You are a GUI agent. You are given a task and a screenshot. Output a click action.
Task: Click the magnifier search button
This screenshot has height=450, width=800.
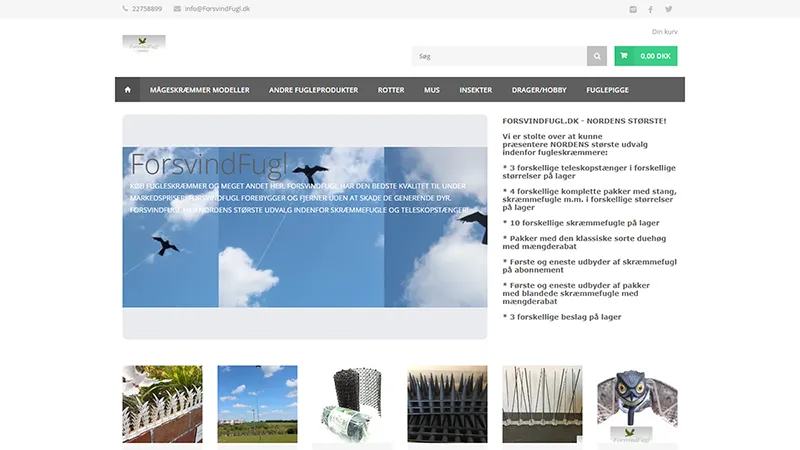point(597,56)
